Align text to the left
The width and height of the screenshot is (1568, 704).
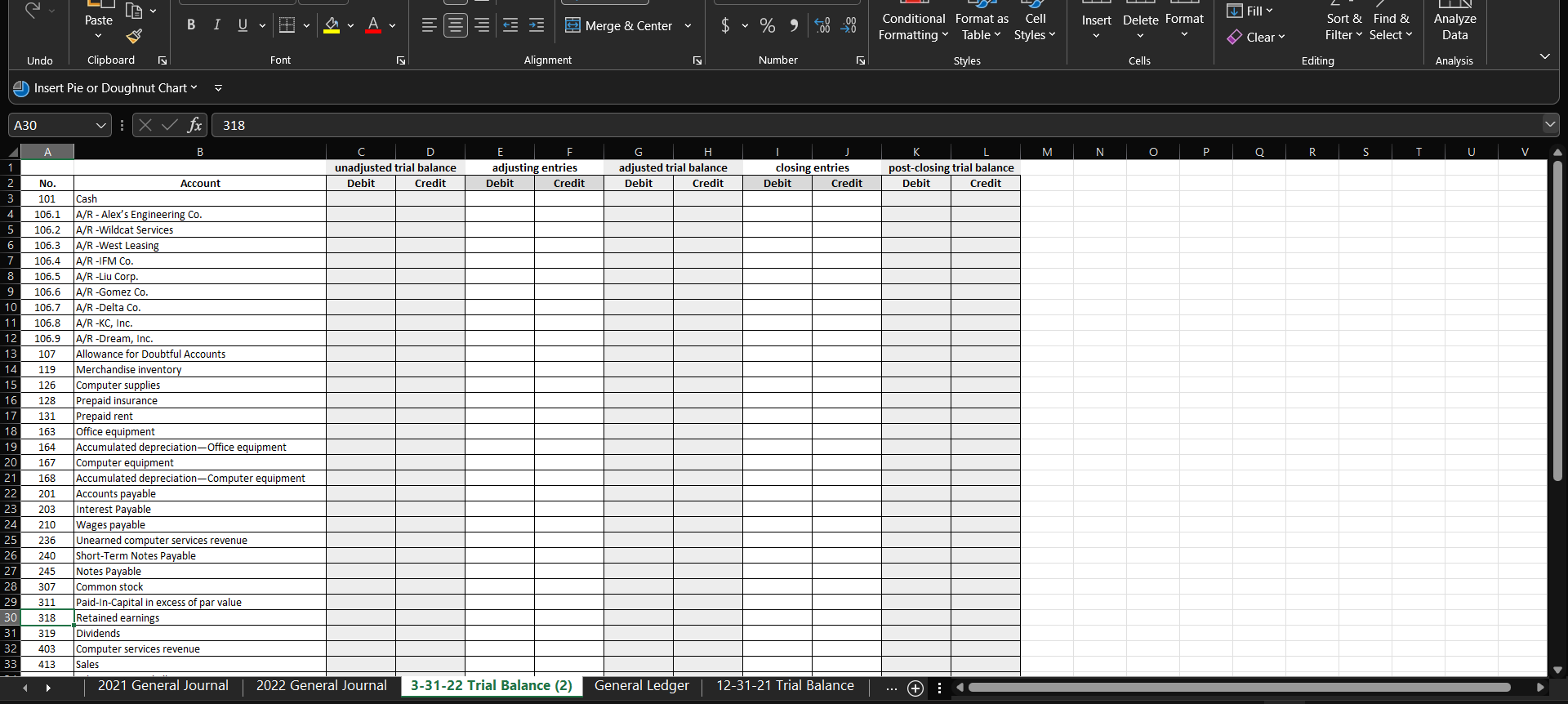pyautogui.click(x=429, y=25)
